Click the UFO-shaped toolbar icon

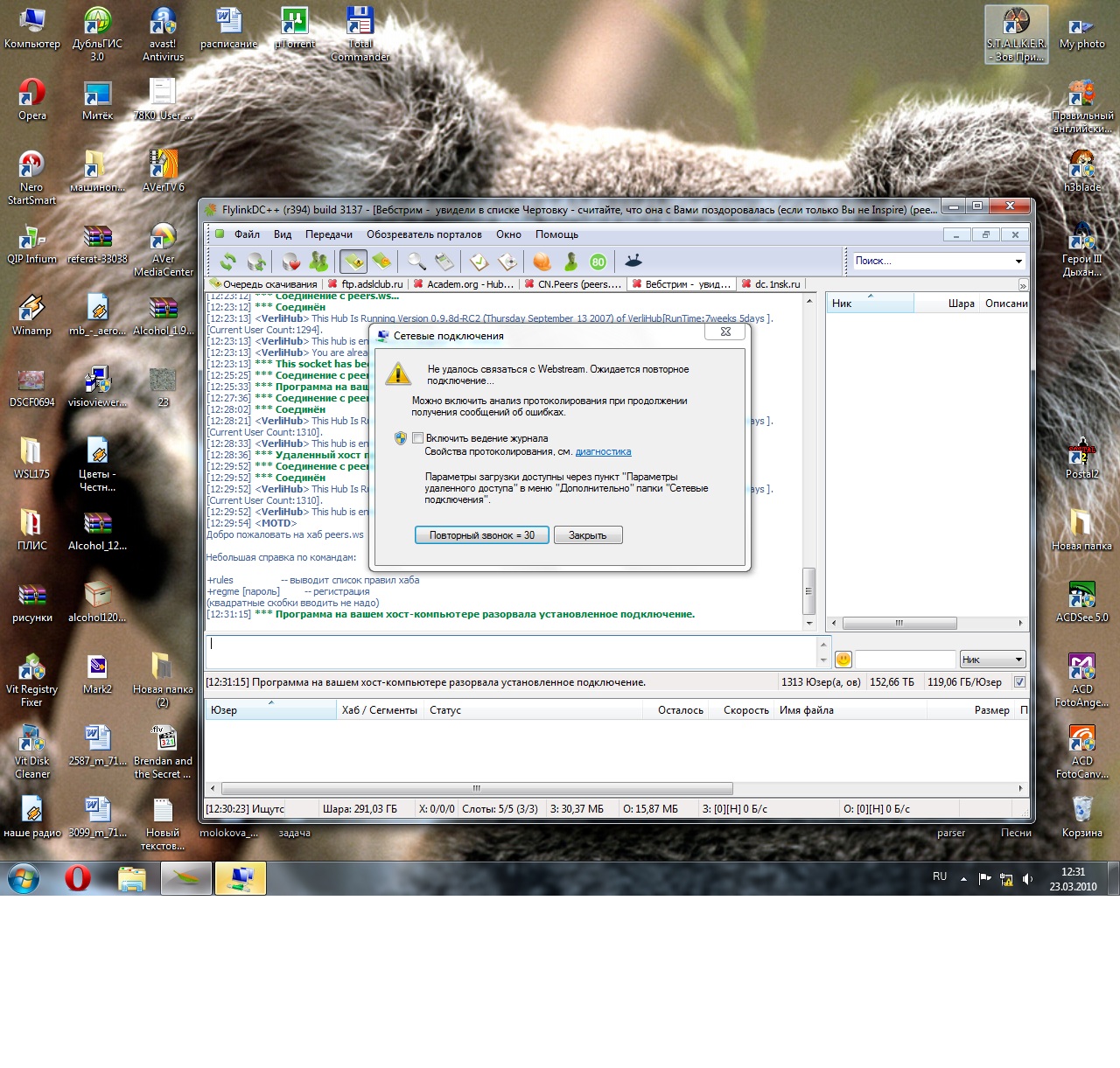pyautogui.click(x=633, y=261)
